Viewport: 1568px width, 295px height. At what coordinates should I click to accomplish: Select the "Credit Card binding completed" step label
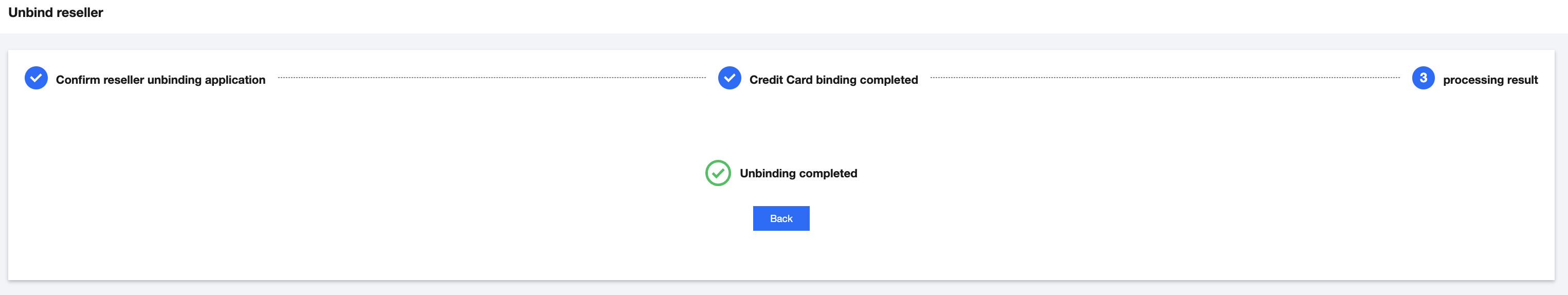pos(833,80)
